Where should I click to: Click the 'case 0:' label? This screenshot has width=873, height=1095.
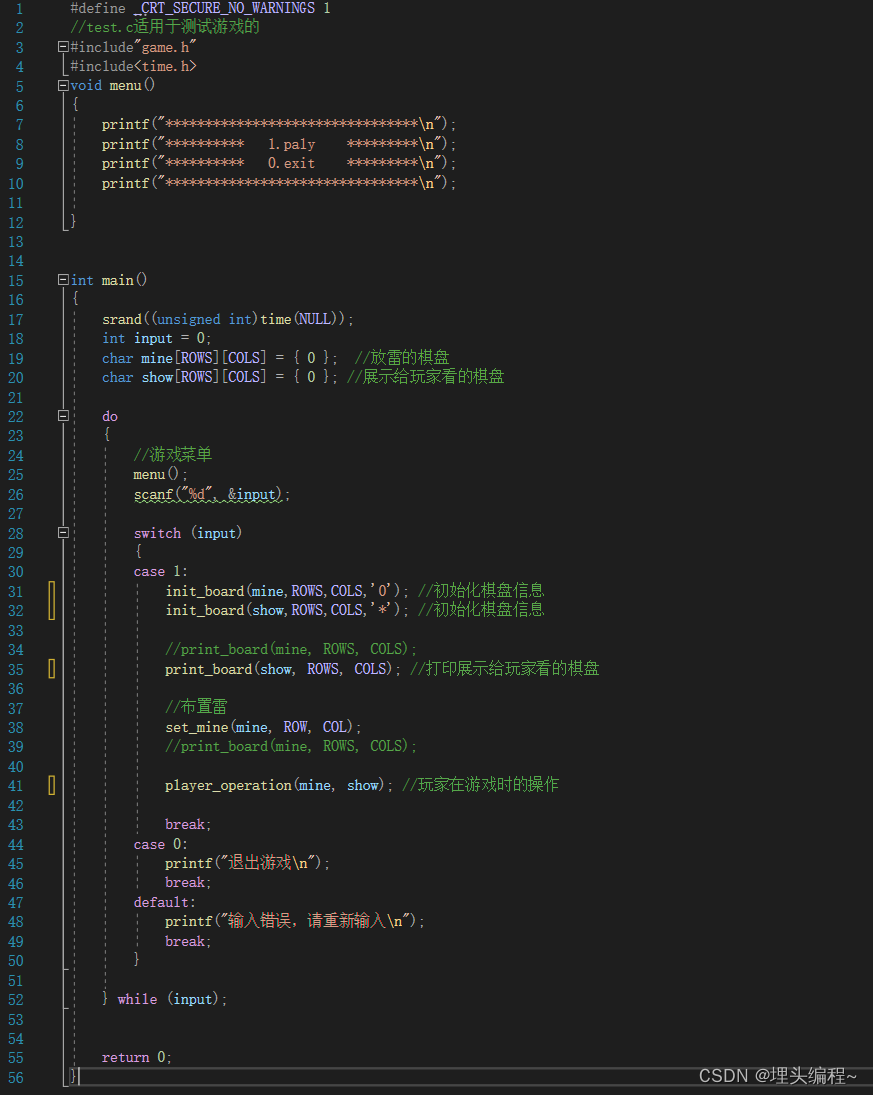(161, 844)
